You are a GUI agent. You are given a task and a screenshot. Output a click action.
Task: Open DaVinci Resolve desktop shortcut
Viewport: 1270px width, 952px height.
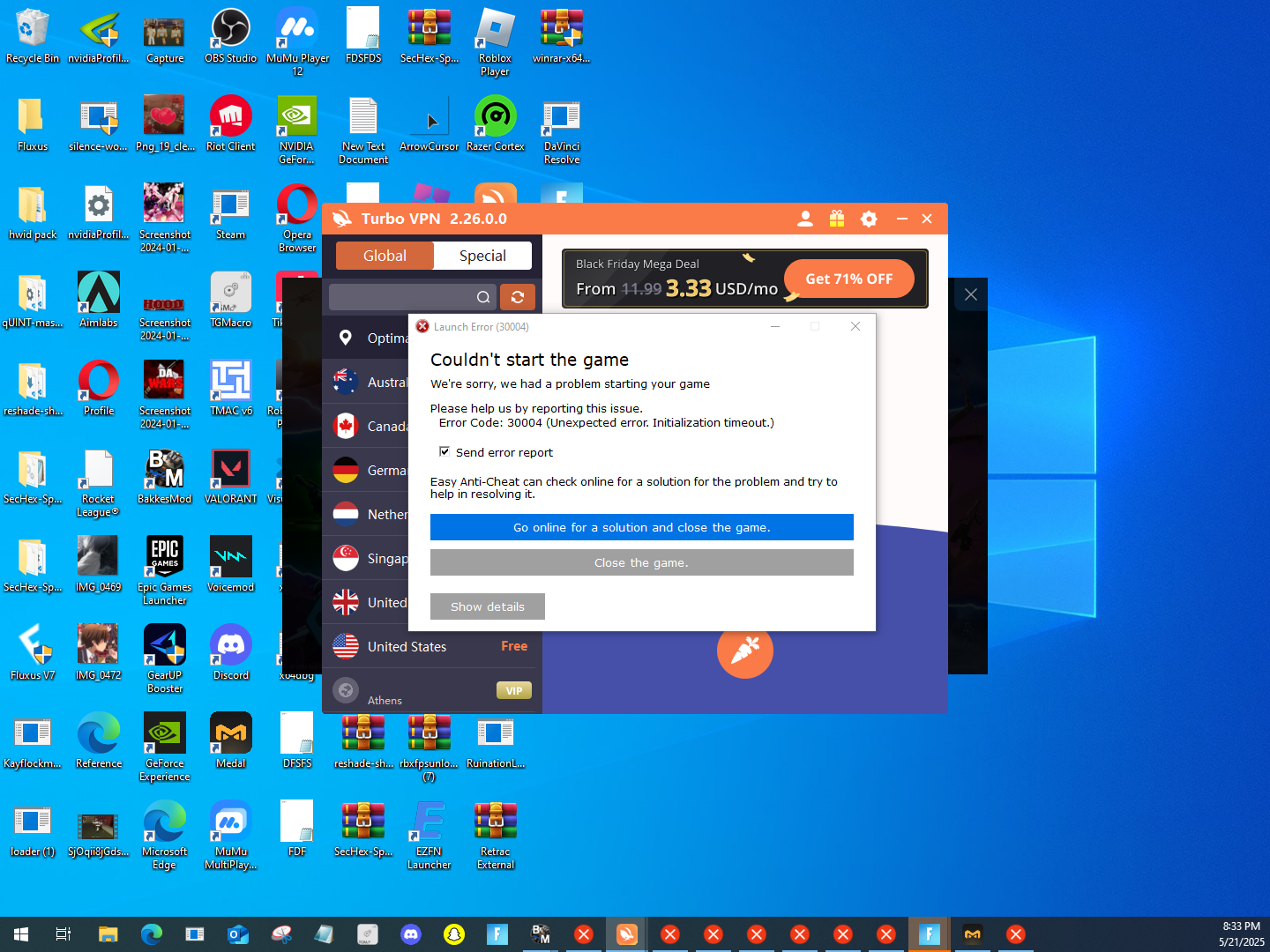pos(562,130)
